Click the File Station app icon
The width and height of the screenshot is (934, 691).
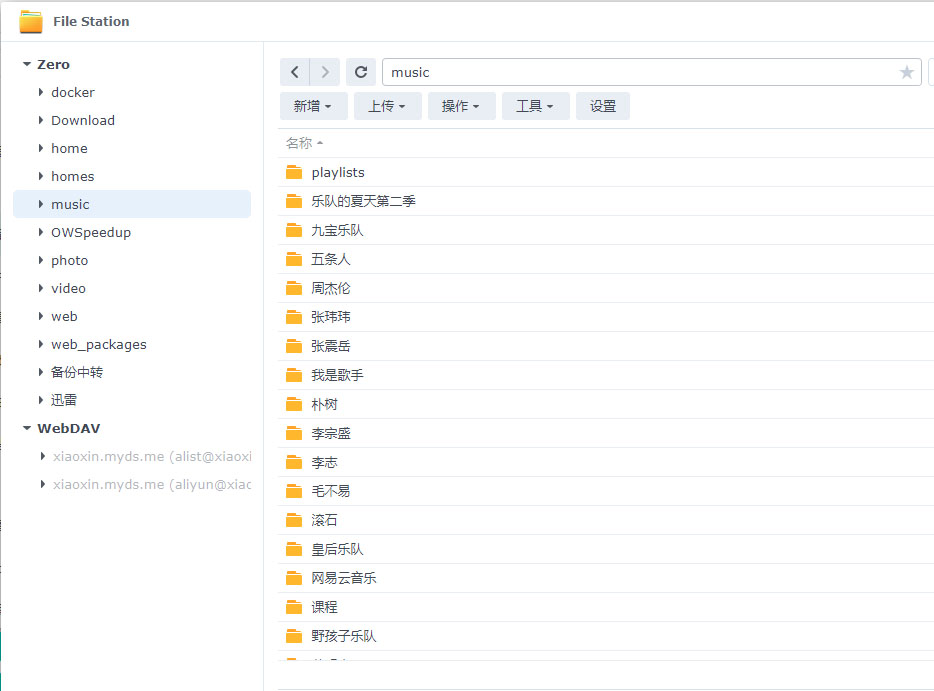[x=31, y=21]
